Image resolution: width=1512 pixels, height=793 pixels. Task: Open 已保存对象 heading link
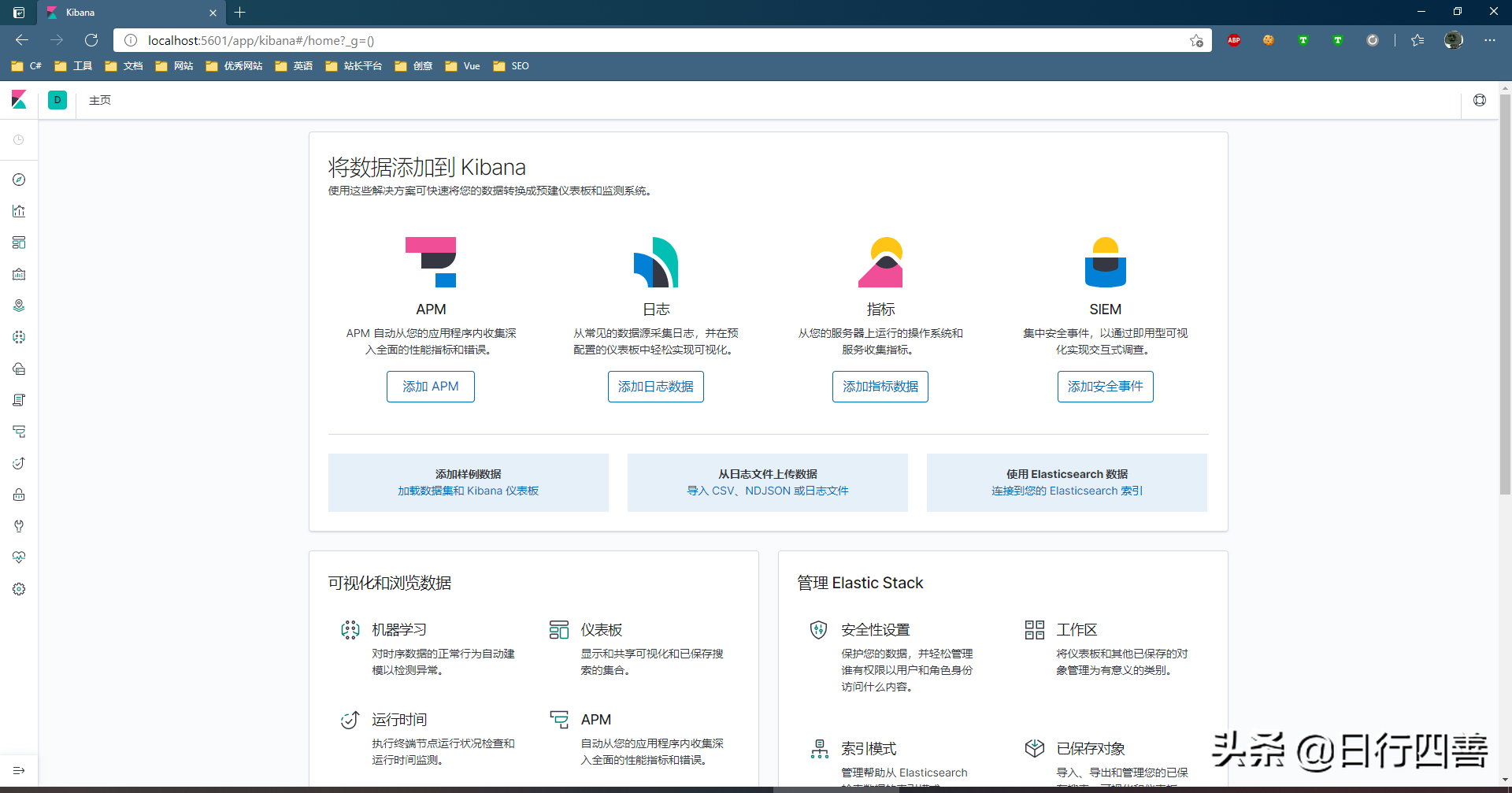pos(1091,749)
